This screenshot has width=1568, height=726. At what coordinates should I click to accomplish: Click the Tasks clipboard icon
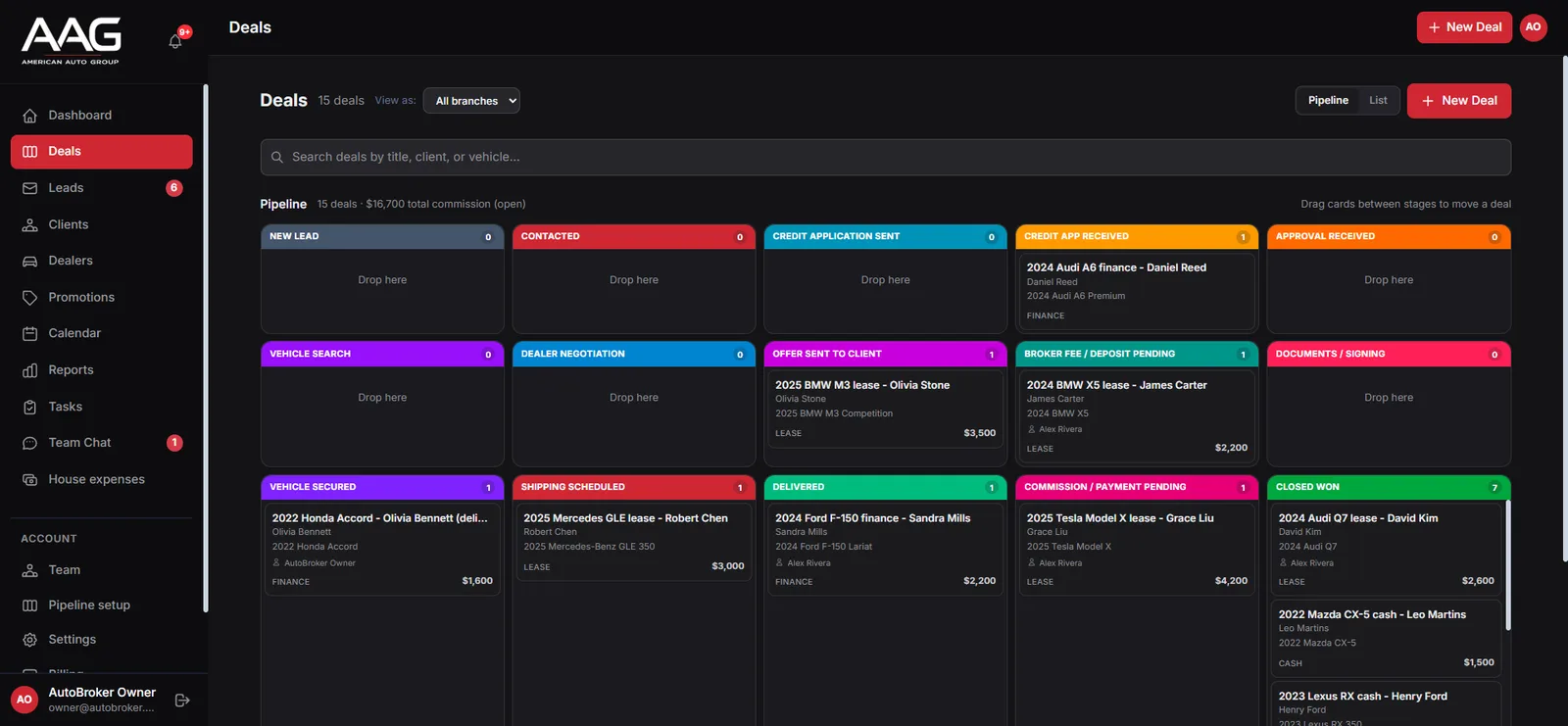click(29, 407)
